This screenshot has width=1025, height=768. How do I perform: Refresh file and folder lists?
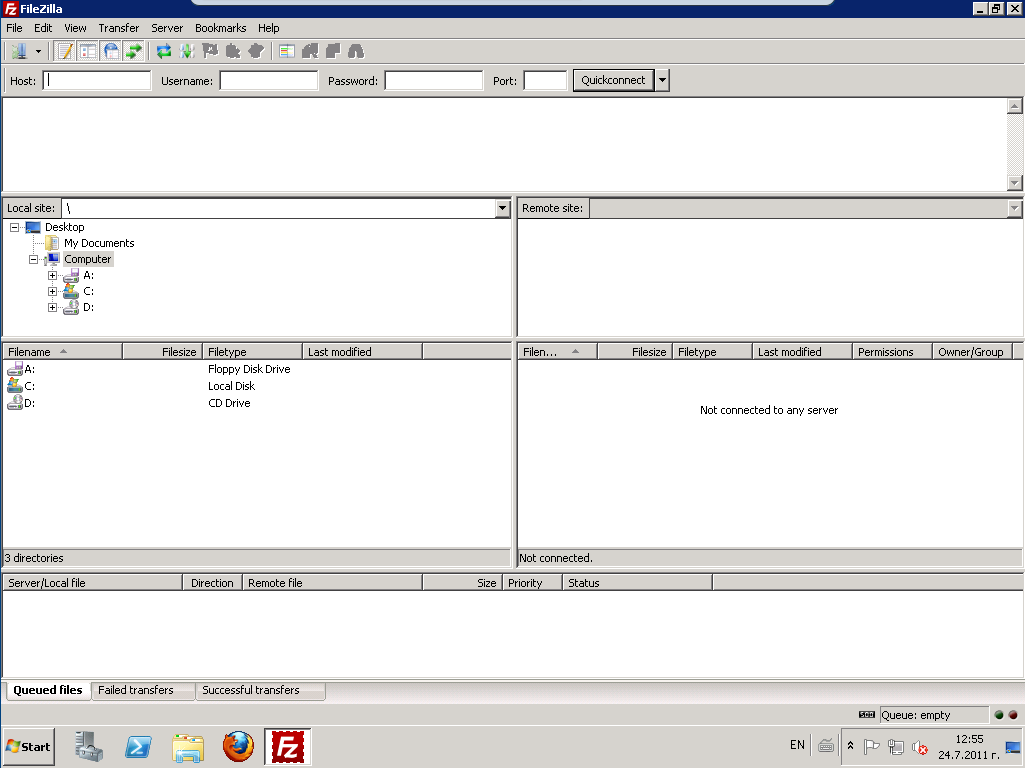[x=163, y=51]
